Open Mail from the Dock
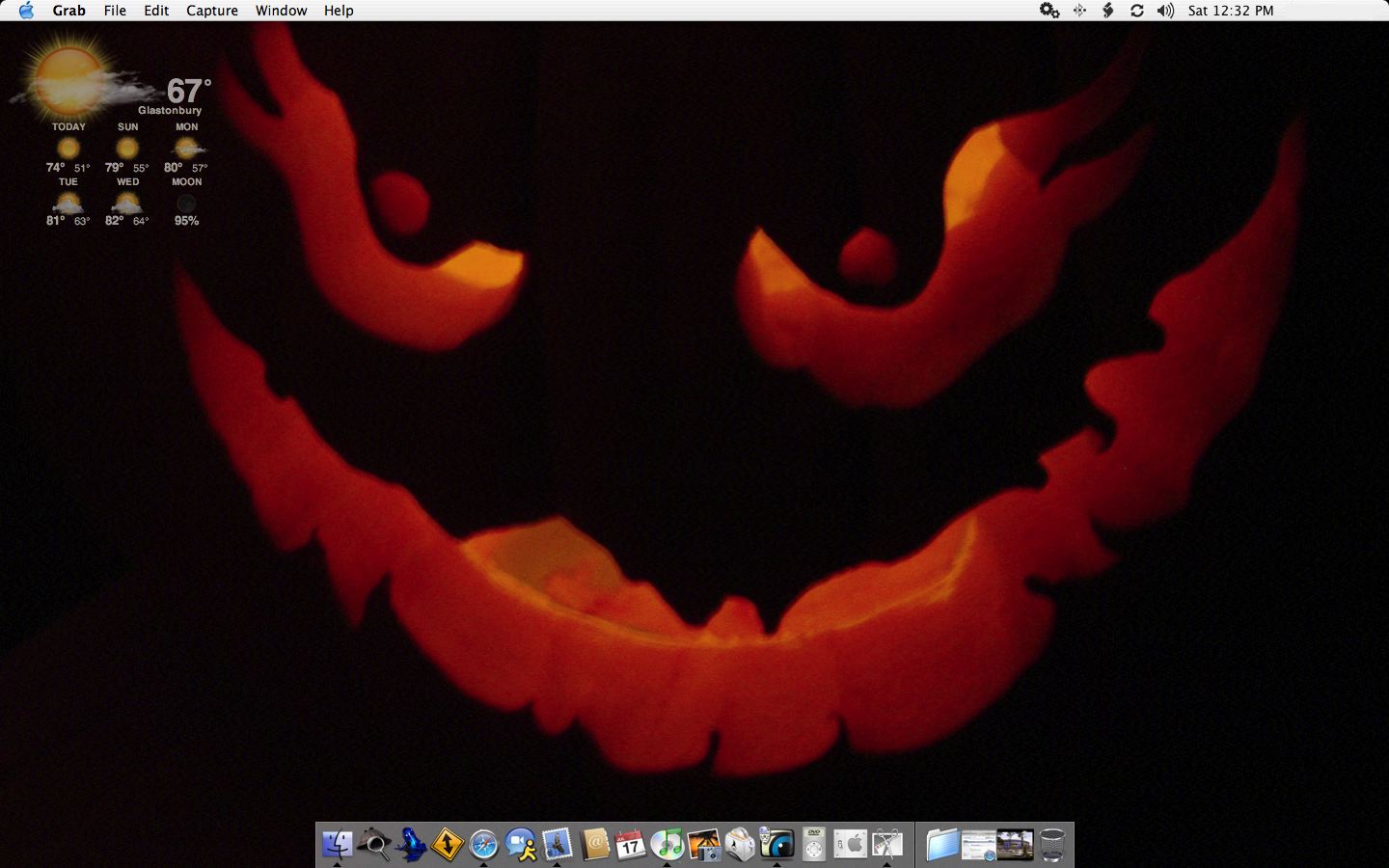 [x=558, y=845]
